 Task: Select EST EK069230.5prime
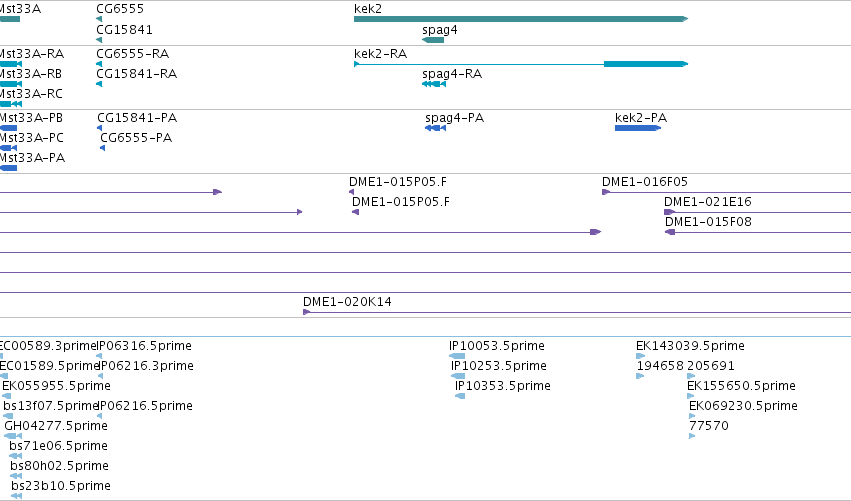coord(693,416)
